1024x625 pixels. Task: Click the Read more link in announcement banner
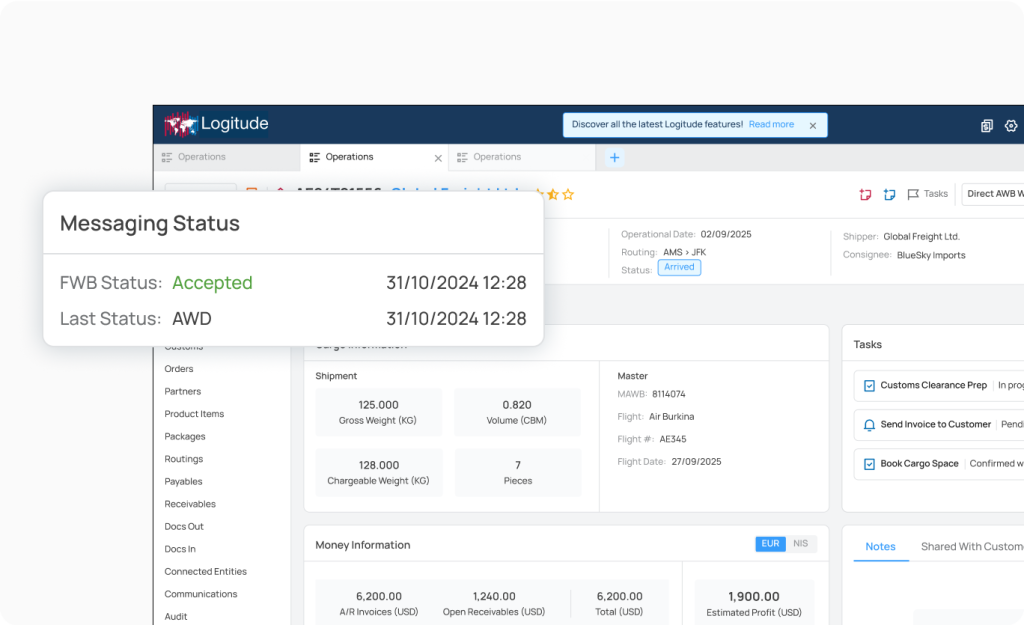[771, 124]
